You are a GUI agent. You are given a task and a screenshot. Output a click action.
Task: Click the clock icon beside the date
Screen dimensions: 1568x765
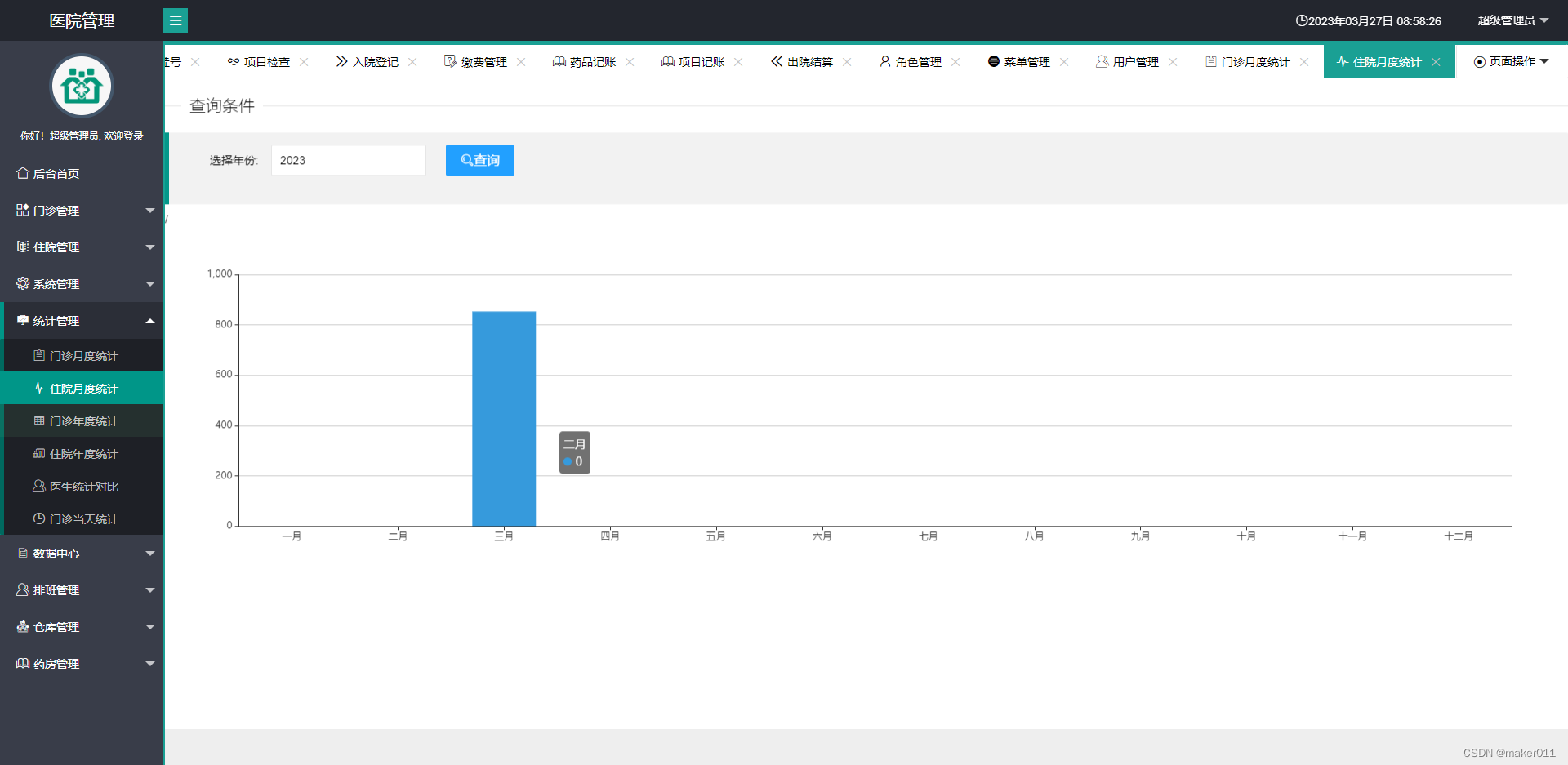point(1302,20)
